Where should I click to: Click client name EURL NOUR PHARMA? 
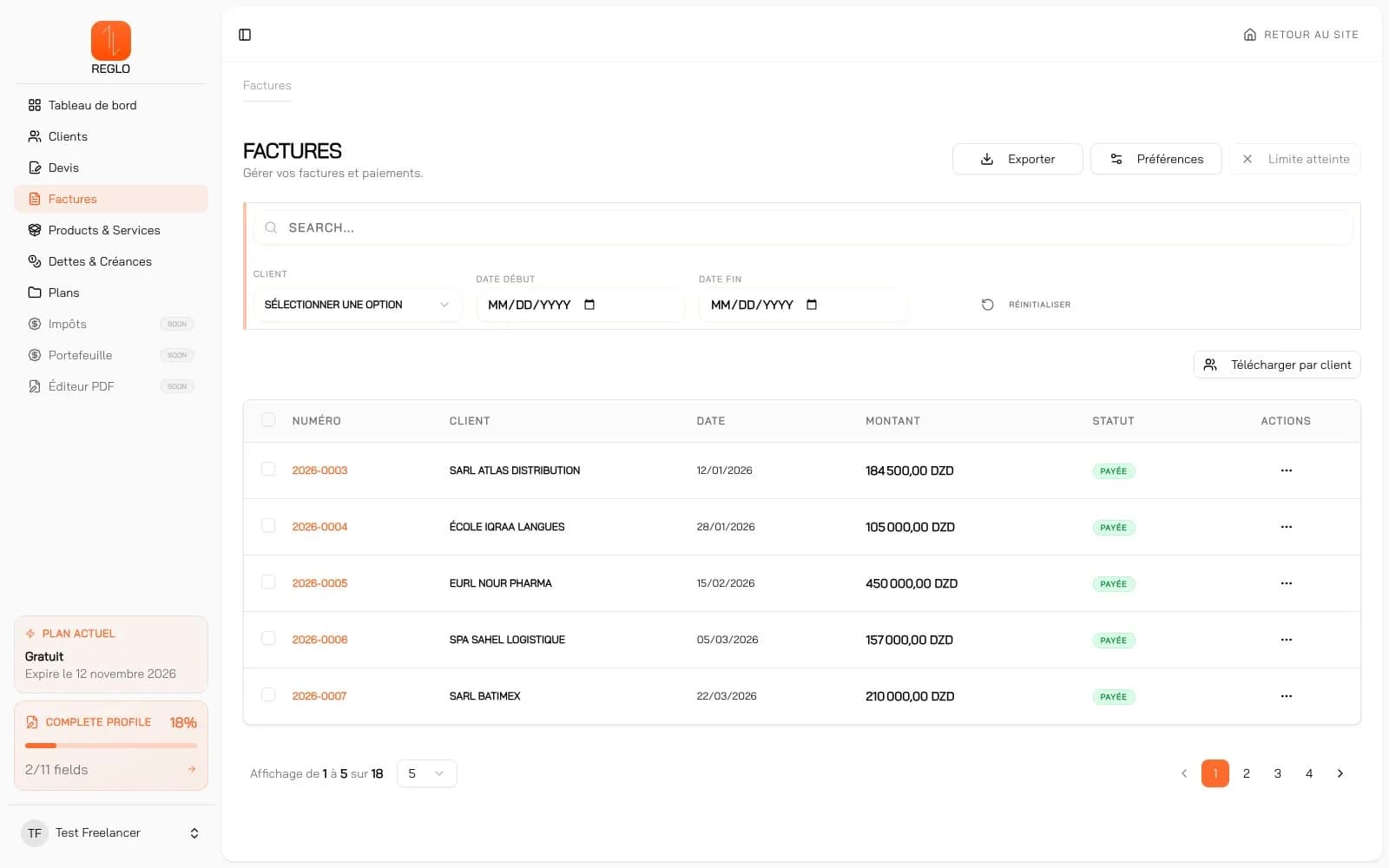501,583
